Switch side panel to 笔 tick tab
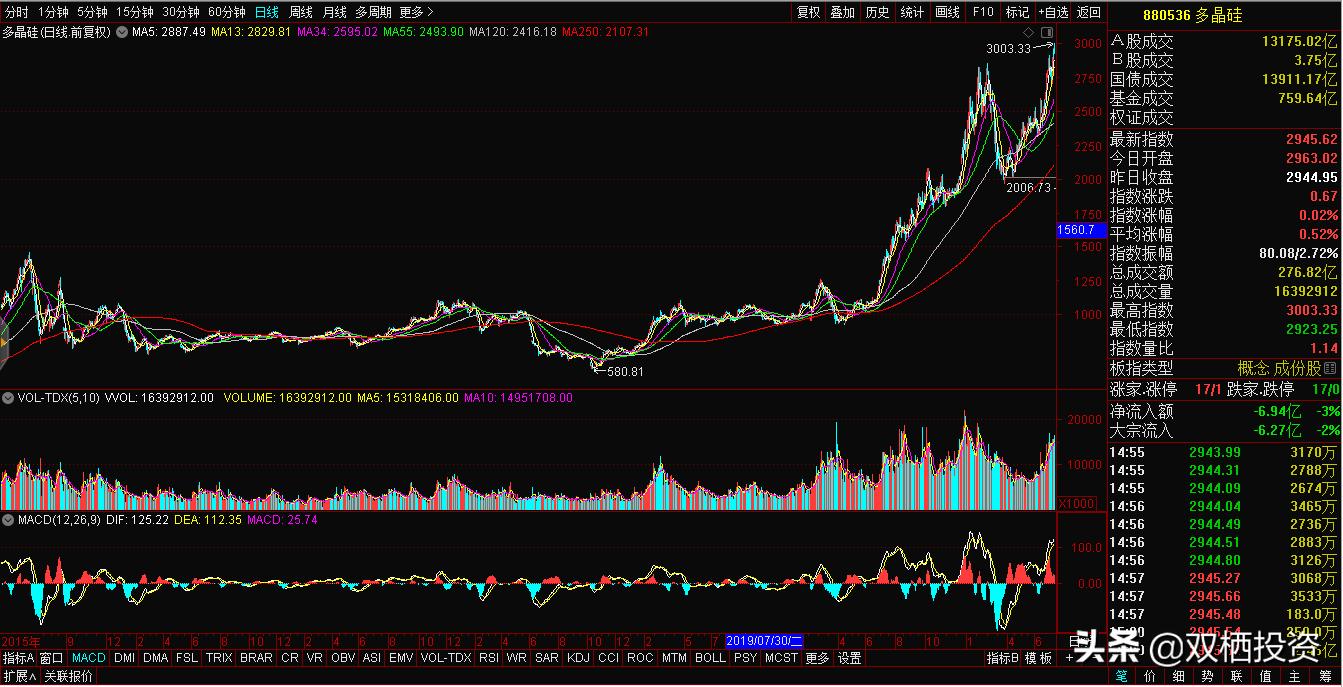Screen dimensions: 1343x687 [x=1121, y=676]
